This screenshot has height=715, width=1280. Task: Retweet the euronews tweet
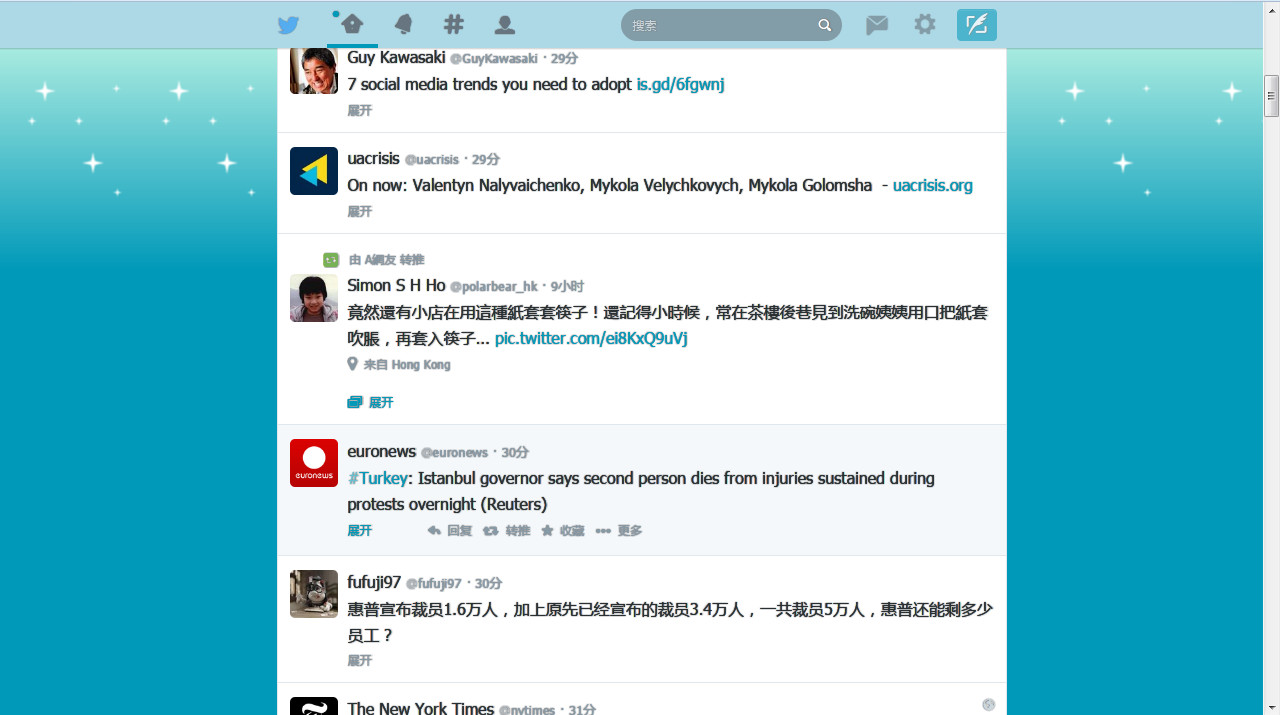click(x=507, y=531)
